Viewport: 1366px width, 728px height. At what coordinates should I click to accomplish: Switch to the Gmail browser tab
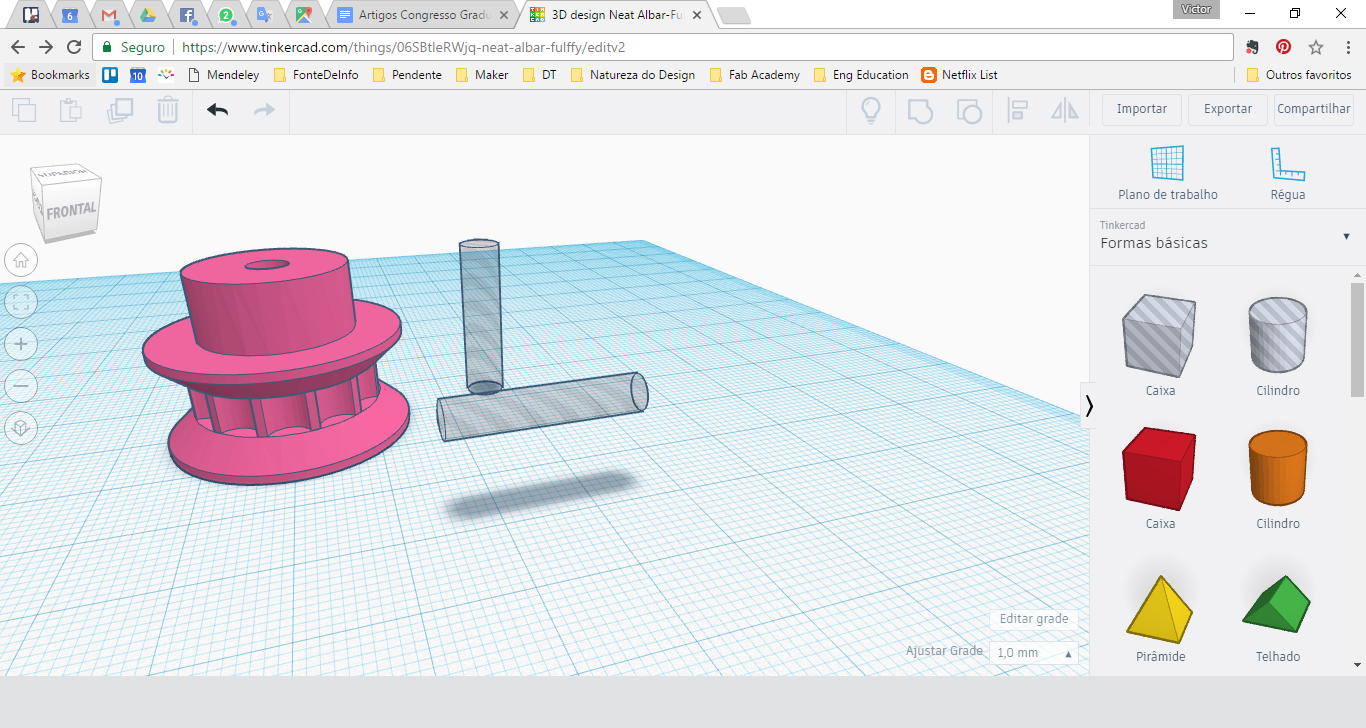109,15
